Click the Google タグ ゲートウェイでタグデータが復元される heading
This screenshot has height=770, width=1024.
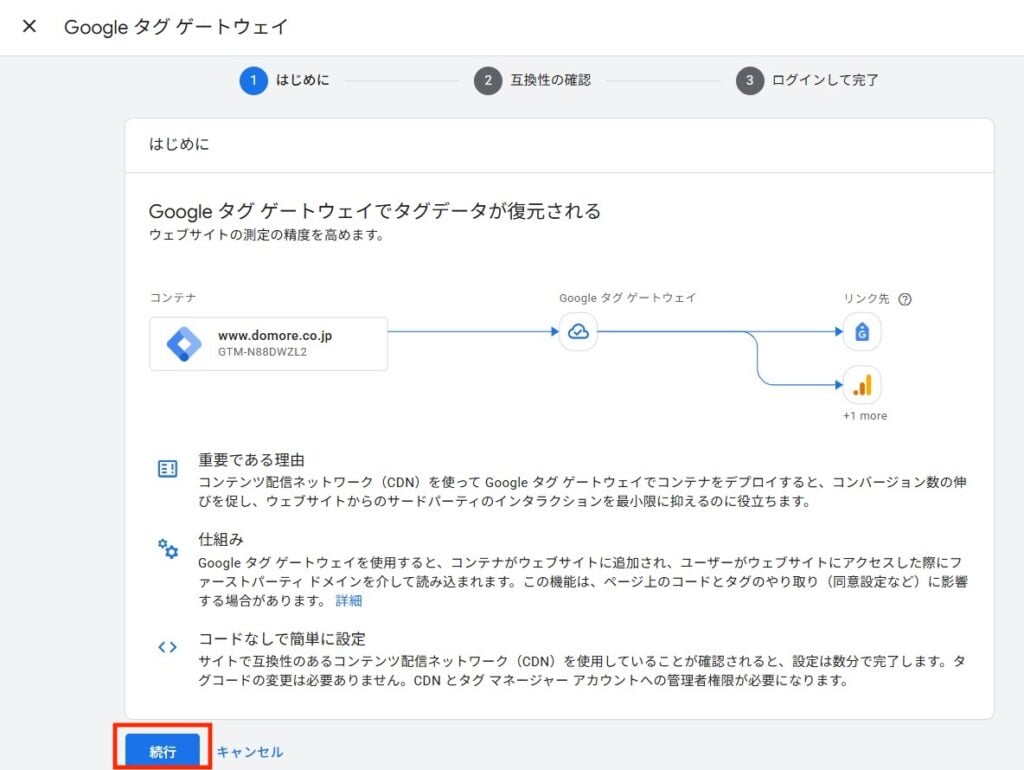375,211
